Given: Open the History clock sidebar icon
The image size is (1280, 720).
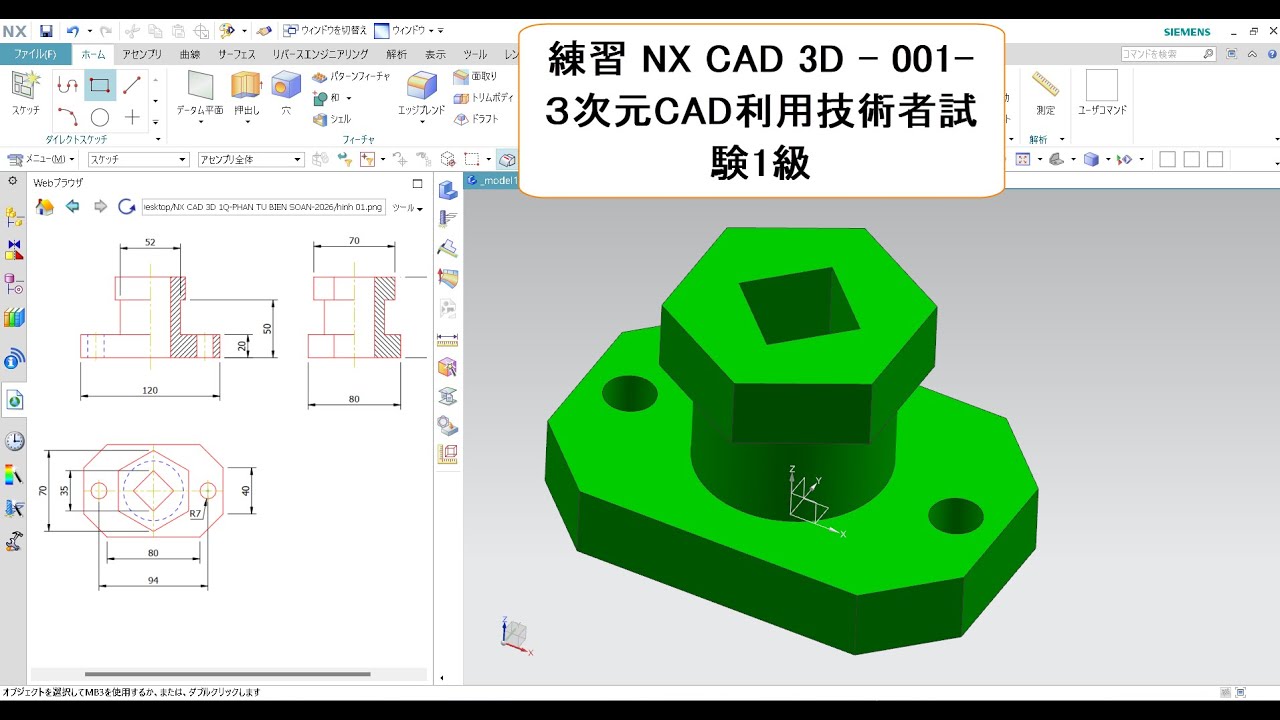Looking at the screenshot, I should pos(14,441).
